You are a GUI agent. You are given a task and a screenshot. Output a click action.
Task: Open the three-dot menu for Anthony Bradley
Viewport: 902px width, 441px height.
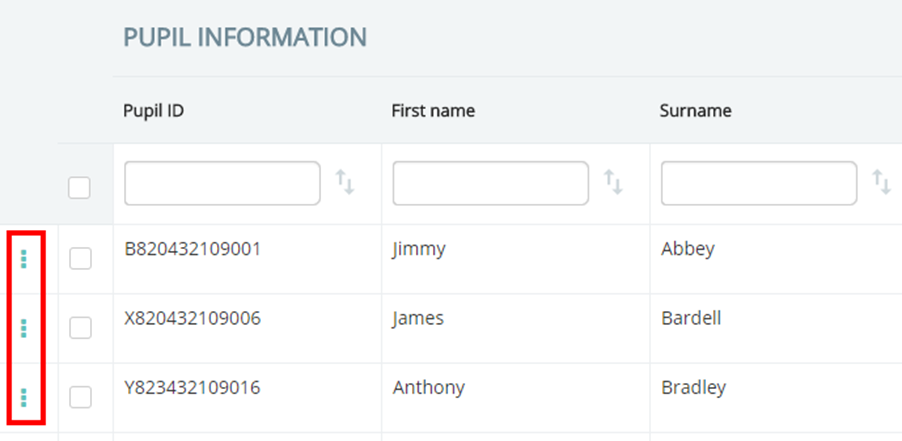point(24,397)
